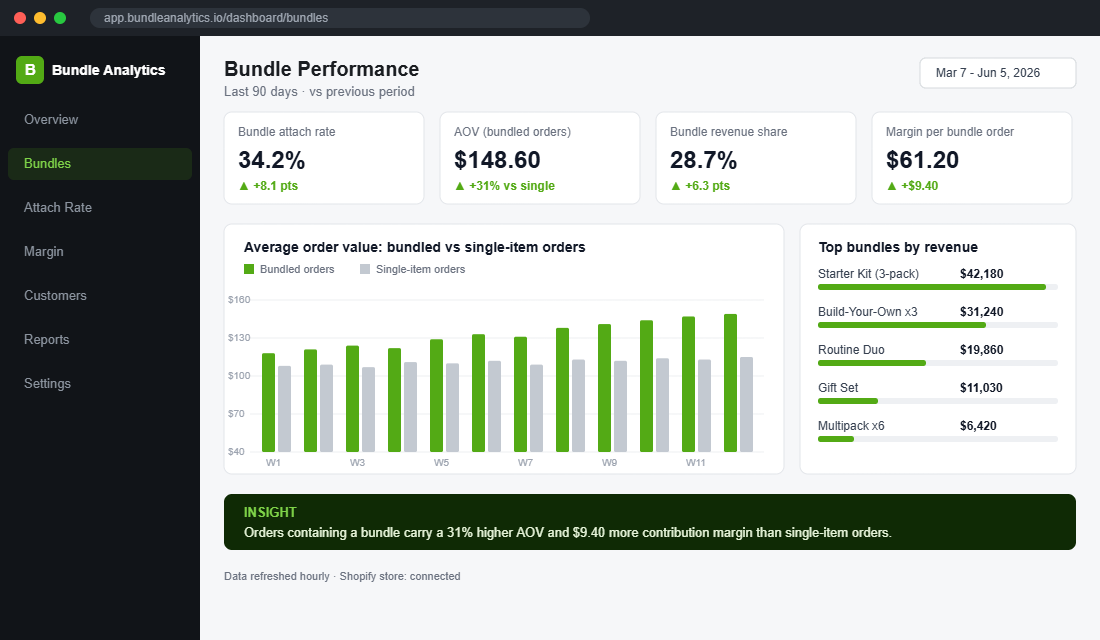Click the $6,420 revenue value

978,425
